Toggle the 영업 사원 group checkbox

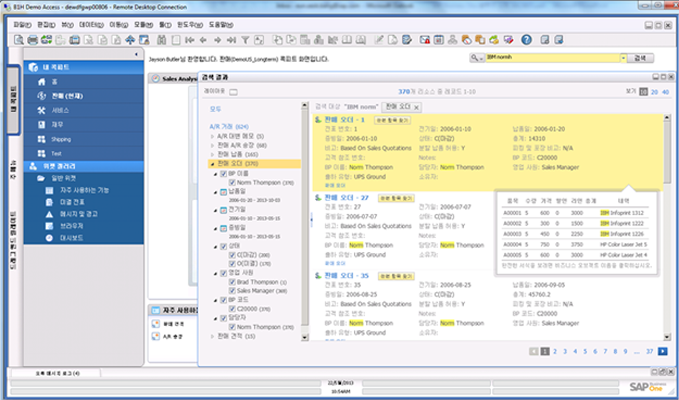[223, 273]
